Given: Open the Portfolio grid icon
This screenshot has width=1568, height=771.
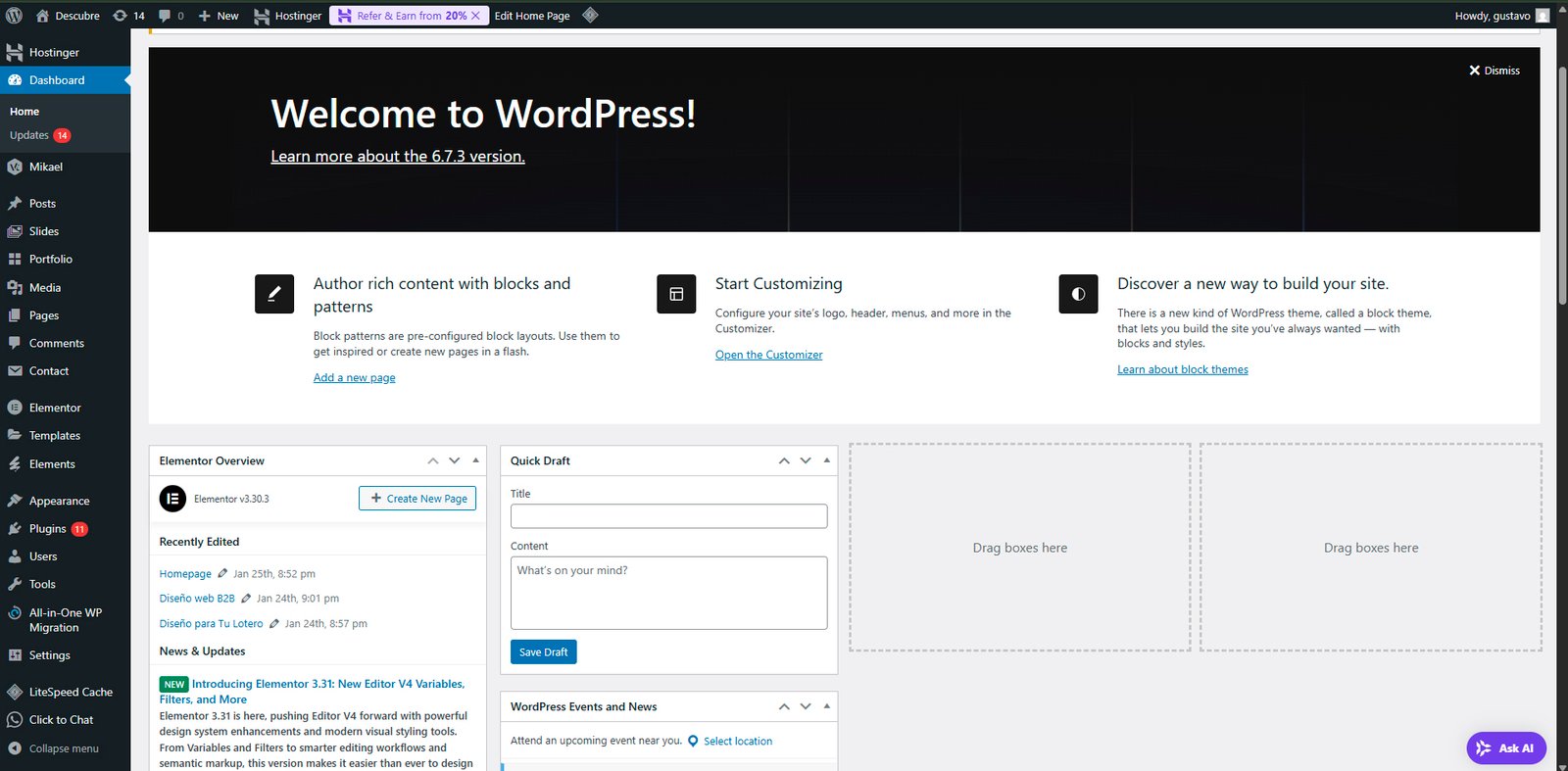Looking at the screenshot, I should coord(15,260).
